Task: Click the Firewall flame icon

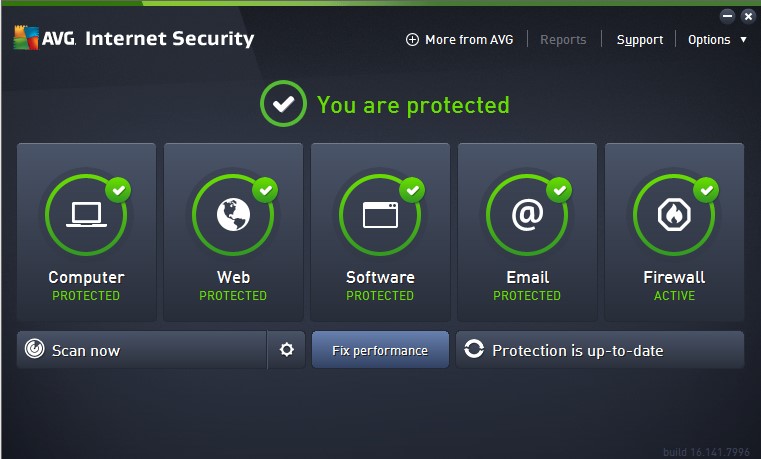Action: tap(673, 214)
